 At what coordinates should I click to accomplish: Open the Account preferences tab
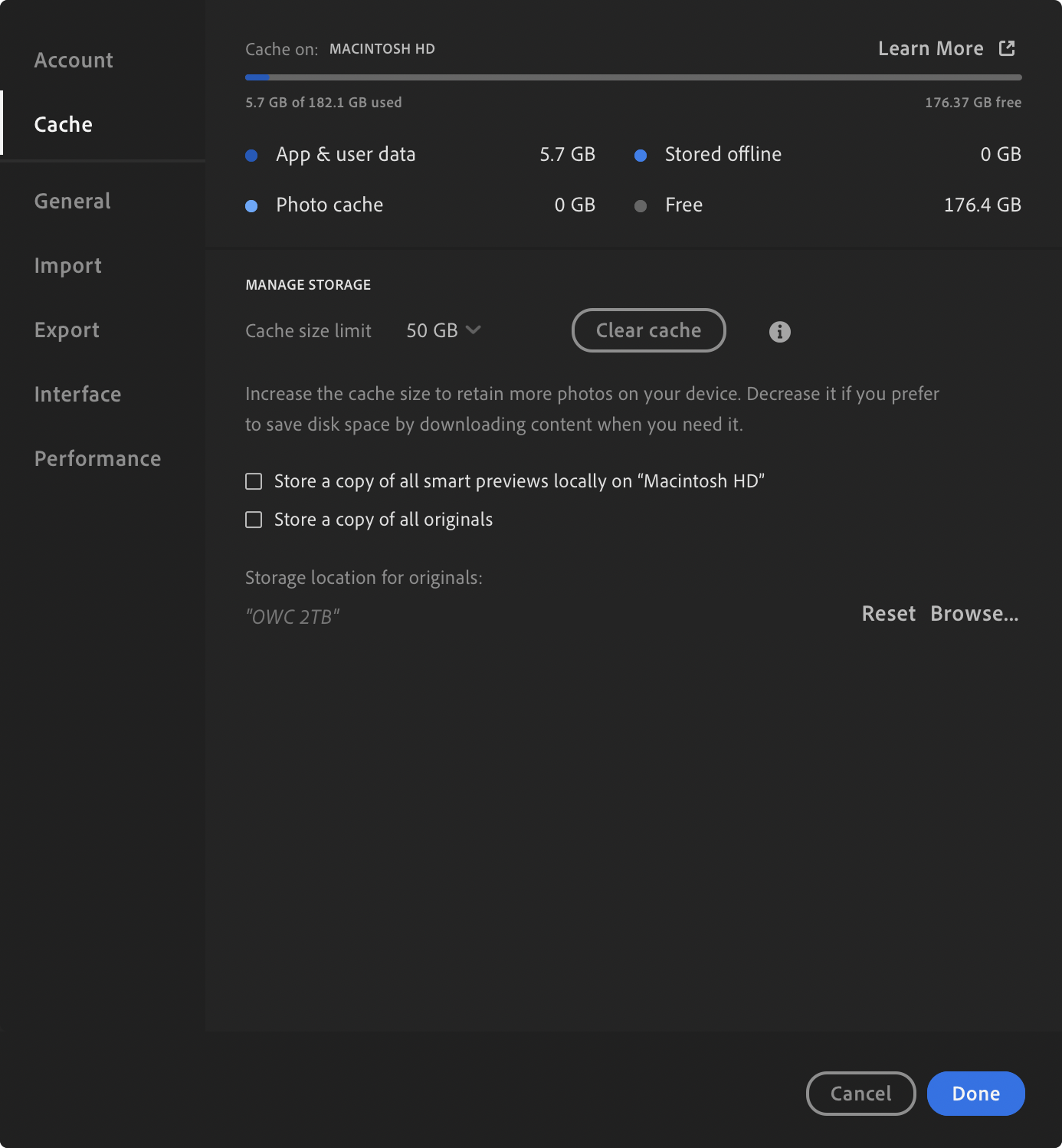74,60
